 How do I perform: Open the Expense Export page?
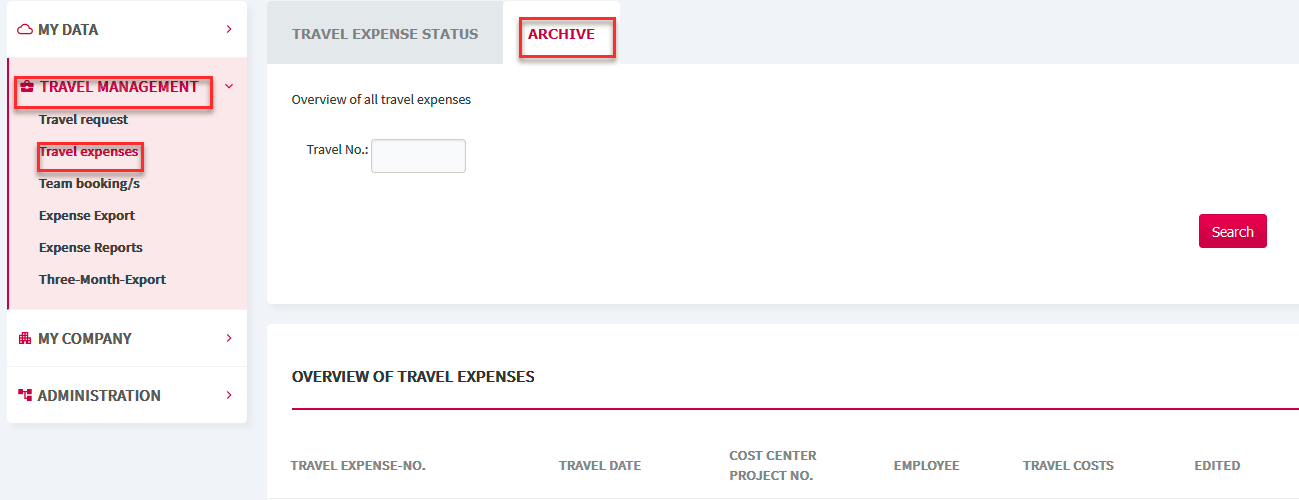pyautogui.click(x=87, y=216)
